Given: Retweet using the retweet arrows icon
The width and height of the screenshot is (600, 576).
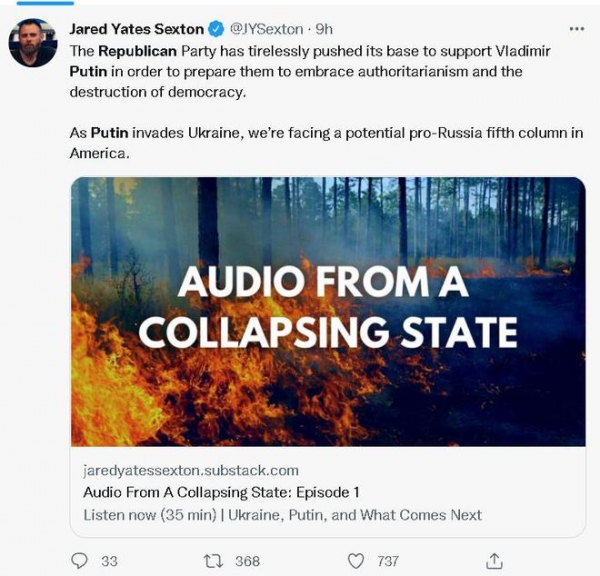Looking at the screenshot, I should pos(212,561).
